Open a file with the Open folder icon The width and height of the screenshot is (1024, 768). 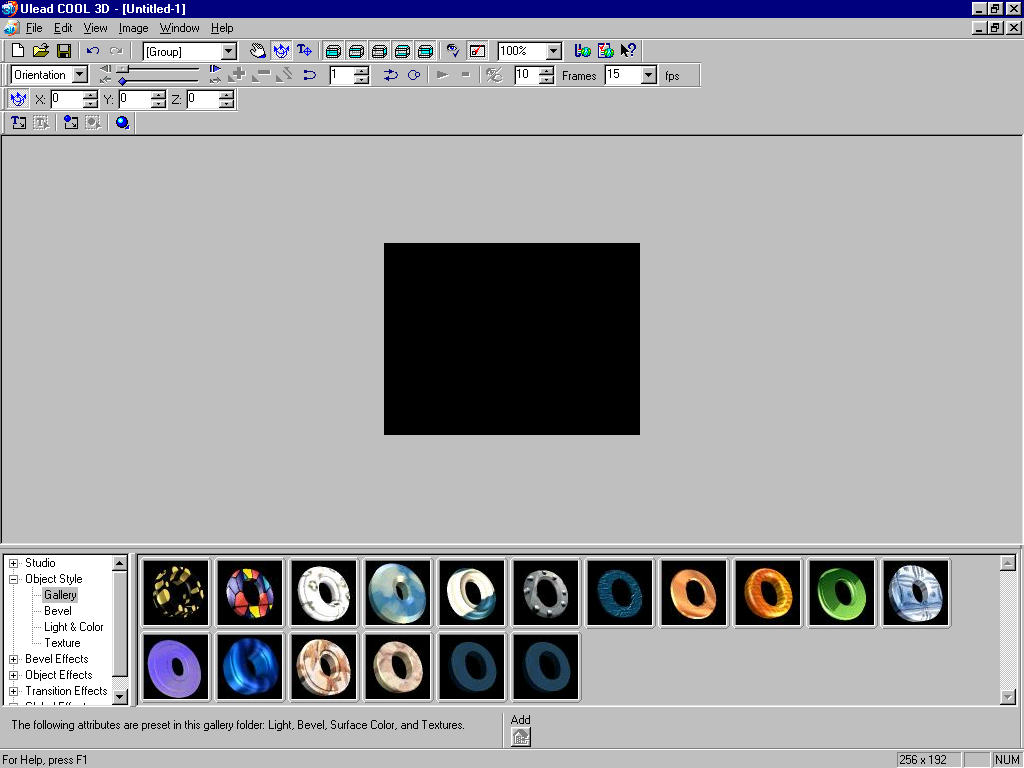pyautogui.click(x=41, y=51)
